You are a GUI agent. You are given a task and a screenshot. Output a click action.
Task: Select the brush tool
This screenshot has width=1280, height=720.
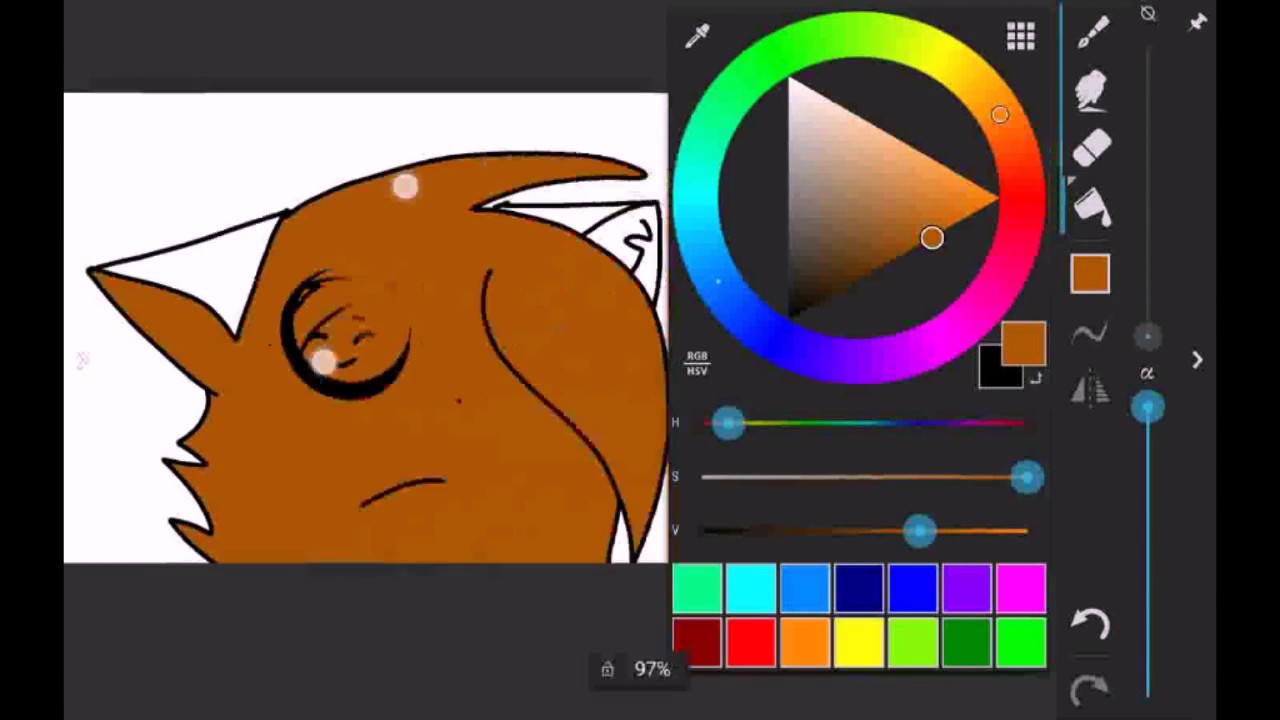pos(1092,32)
